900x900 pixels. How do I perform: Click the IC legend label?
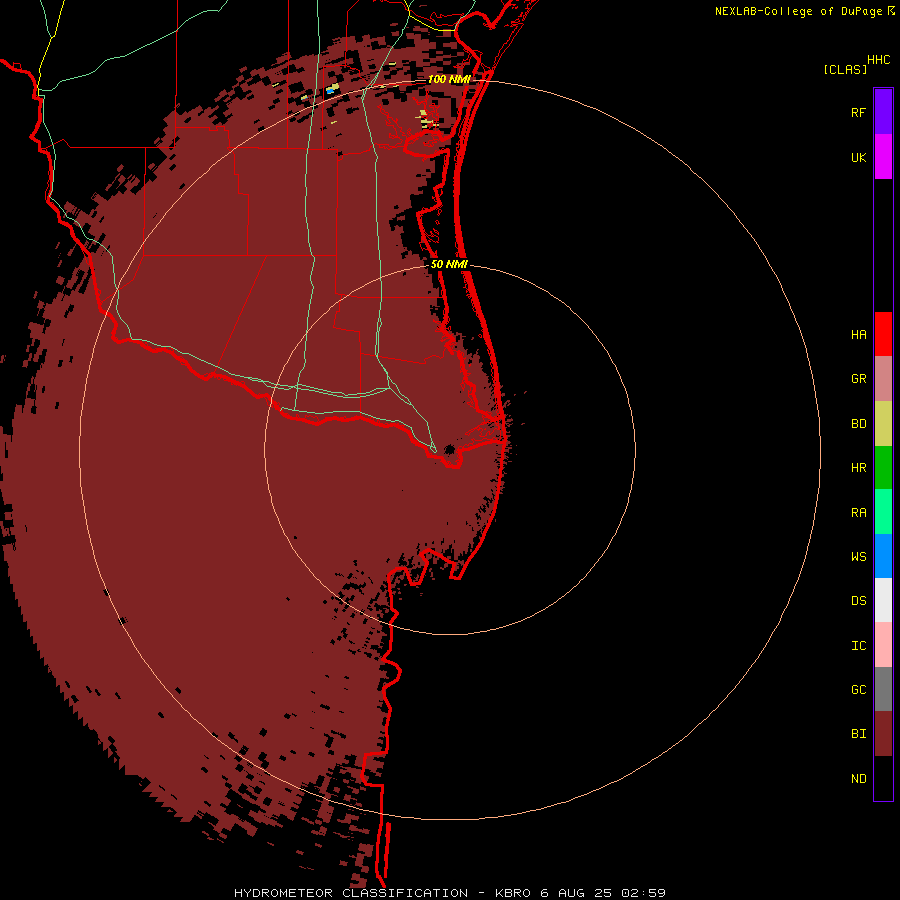point(858,645)
